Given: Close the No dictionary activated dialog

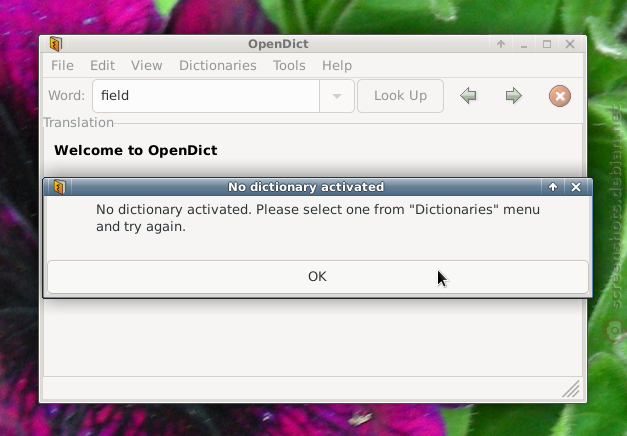Looking at the screenshot, I should 576,187.
